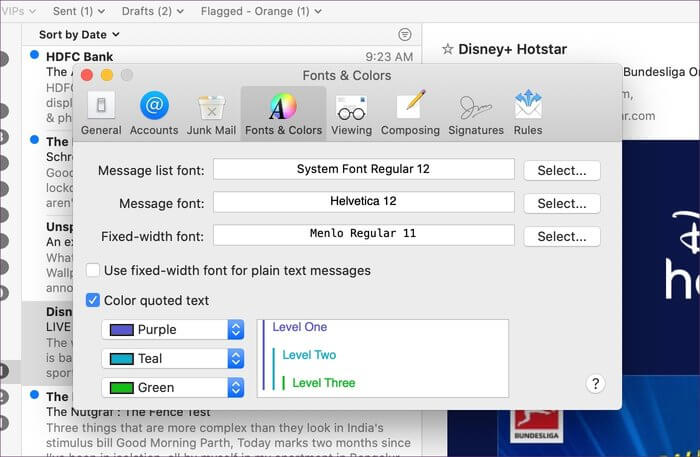The width and height of the screenshot is (700, 457).
Task: Open the Signatures preferences pane
Action: (476, 113)
